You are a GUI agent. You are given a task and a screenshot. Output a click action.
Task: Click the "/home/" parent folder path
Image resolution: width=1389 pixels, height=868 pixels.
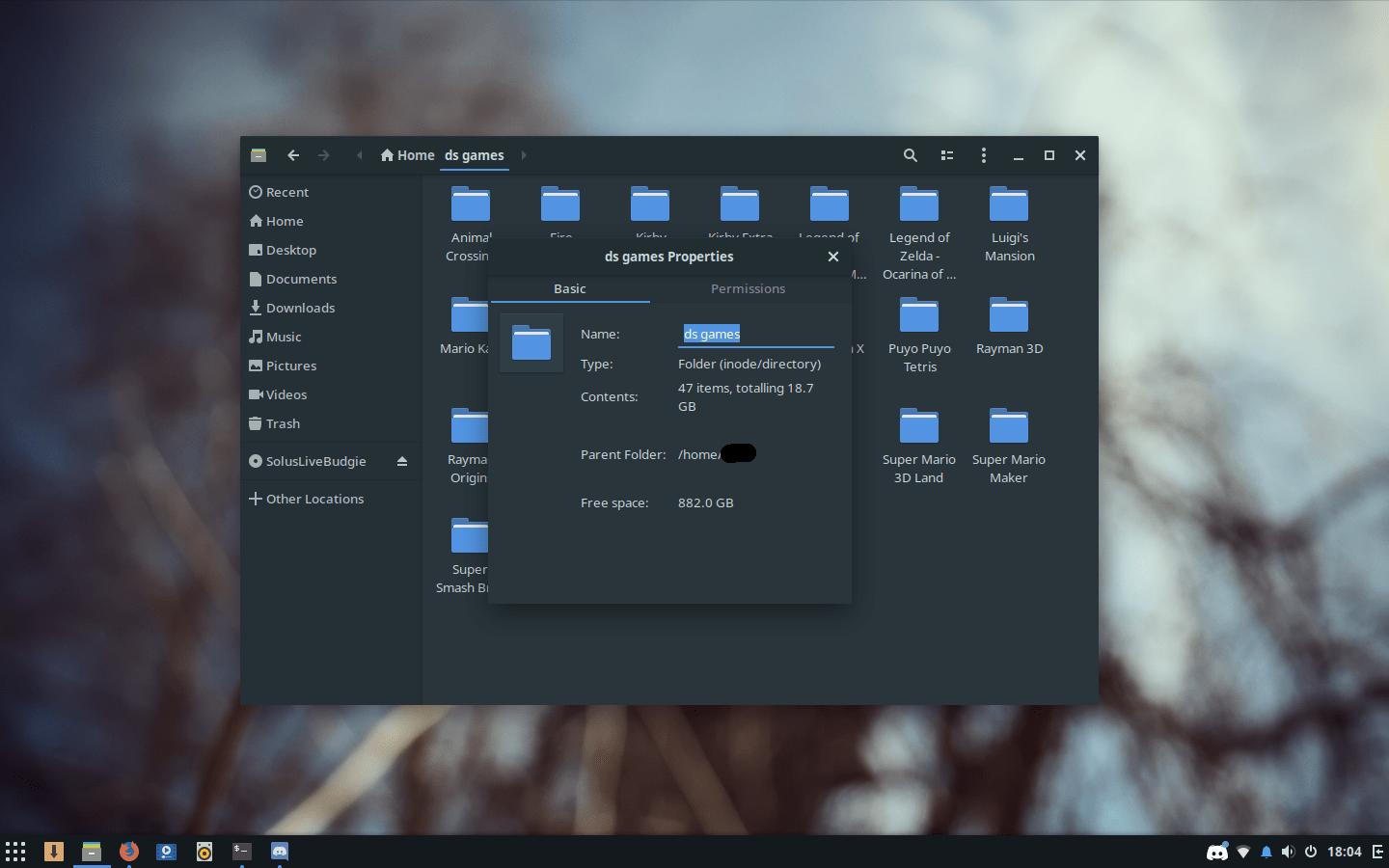pyautogui.click(x=699, y=454)
